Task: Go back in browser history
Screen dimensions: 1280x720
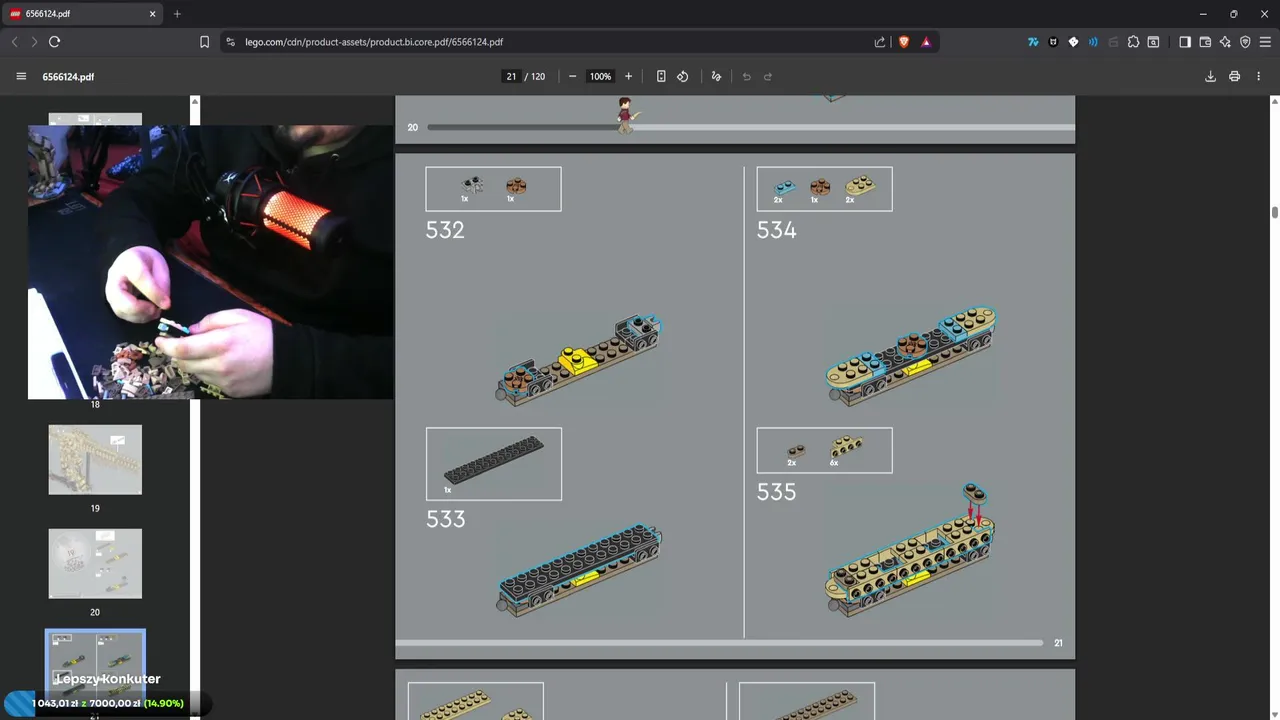Action: 14,42
